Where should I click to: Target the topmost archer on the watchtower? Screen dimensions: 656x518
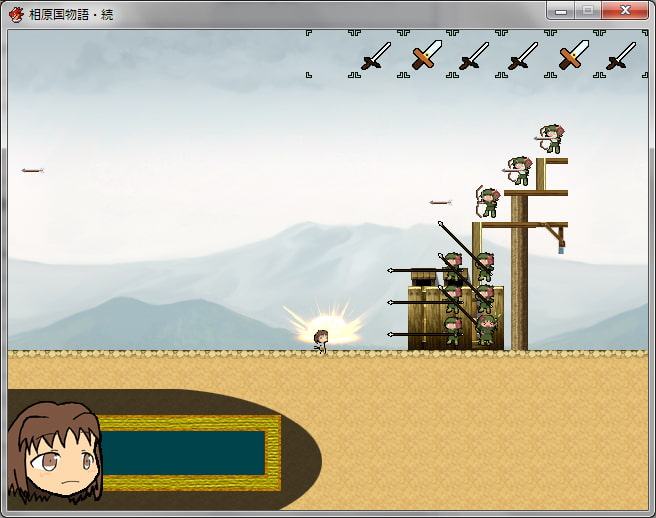[551, 138]
